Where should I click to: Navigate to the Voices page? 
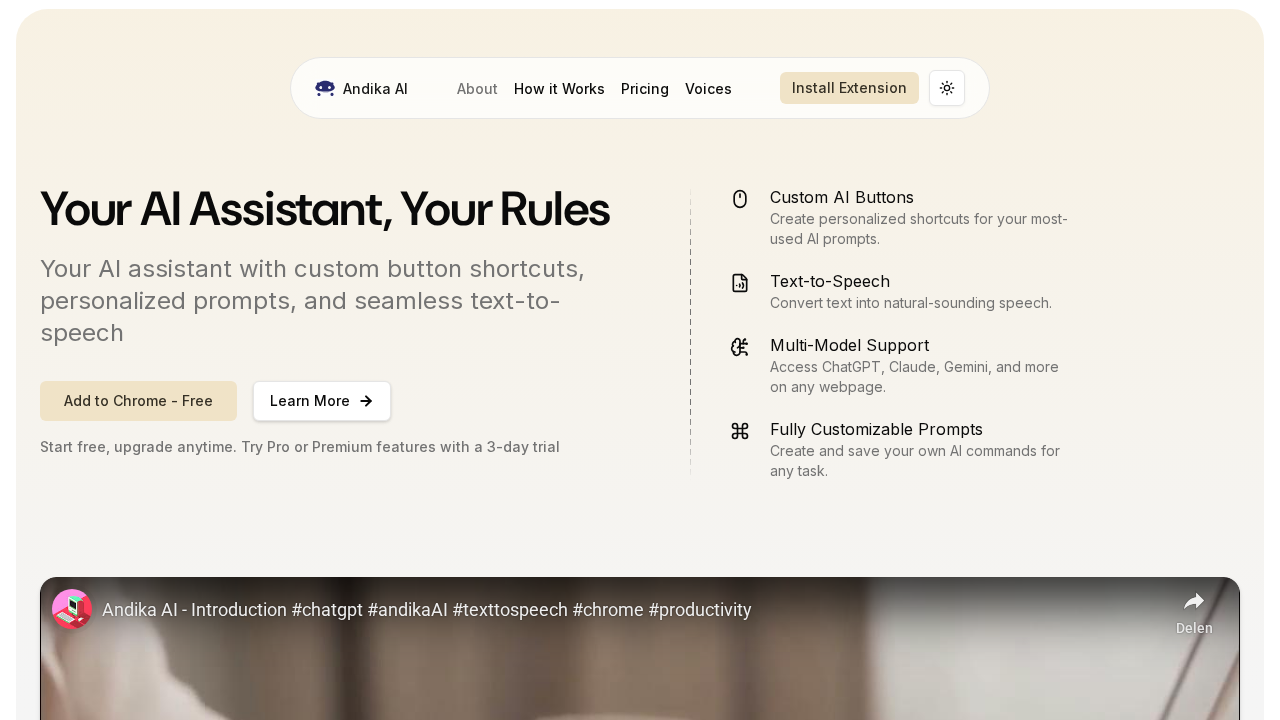pos(708,88)
